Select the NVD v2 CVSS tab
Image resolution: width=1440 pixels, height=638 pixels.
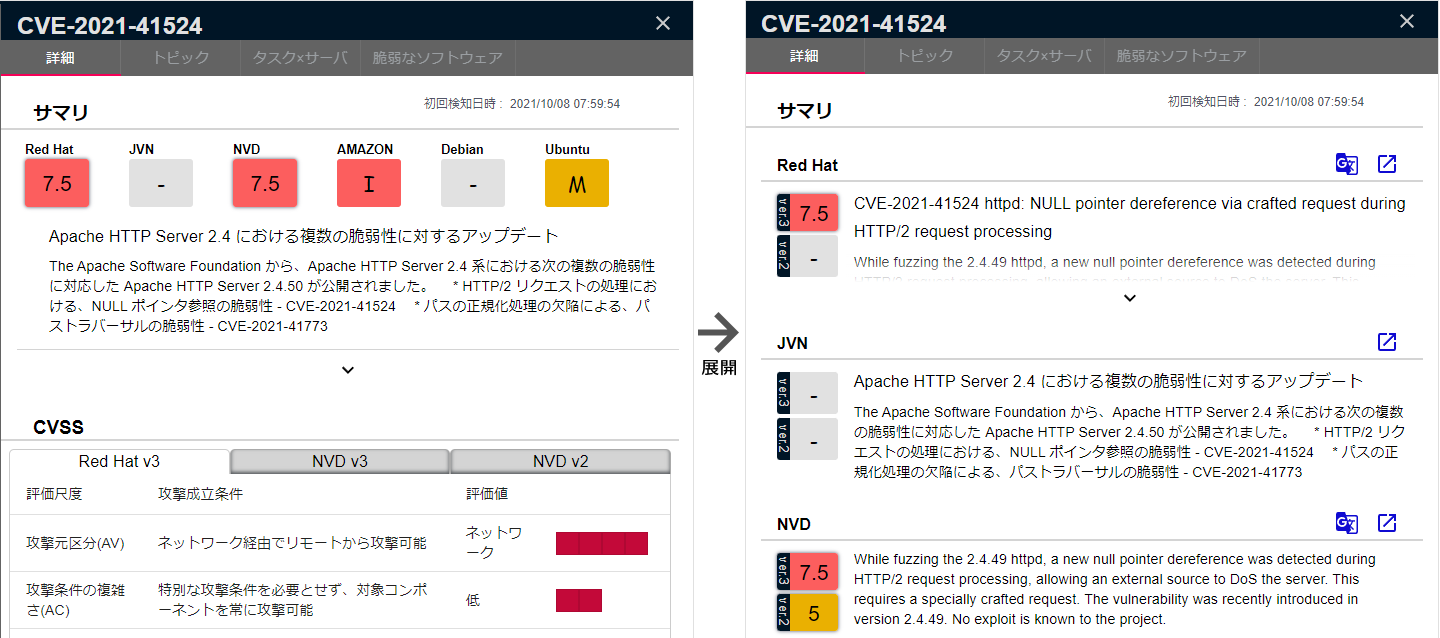click(560, 461)
